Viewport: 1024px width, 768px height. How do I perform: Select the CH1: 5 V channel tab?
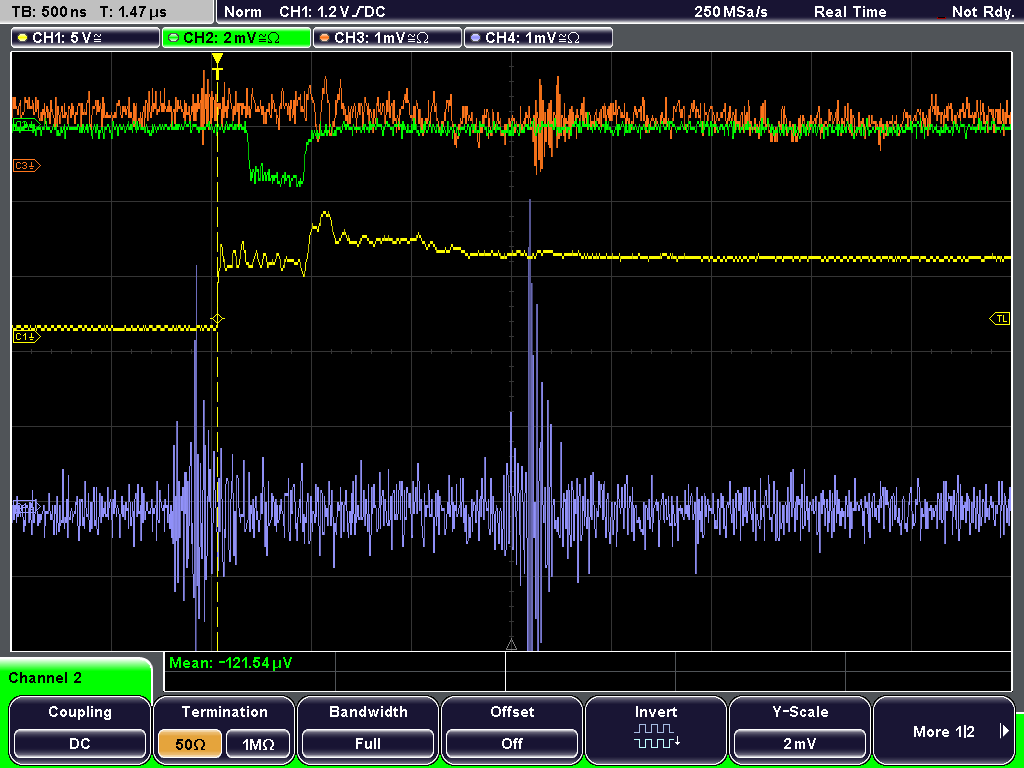(86, 38)
